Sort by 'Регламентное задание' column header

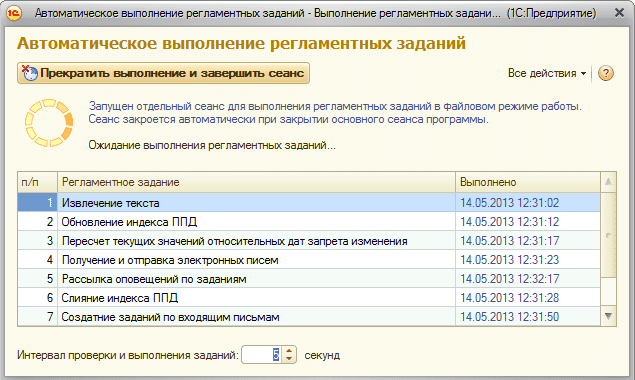256,182
